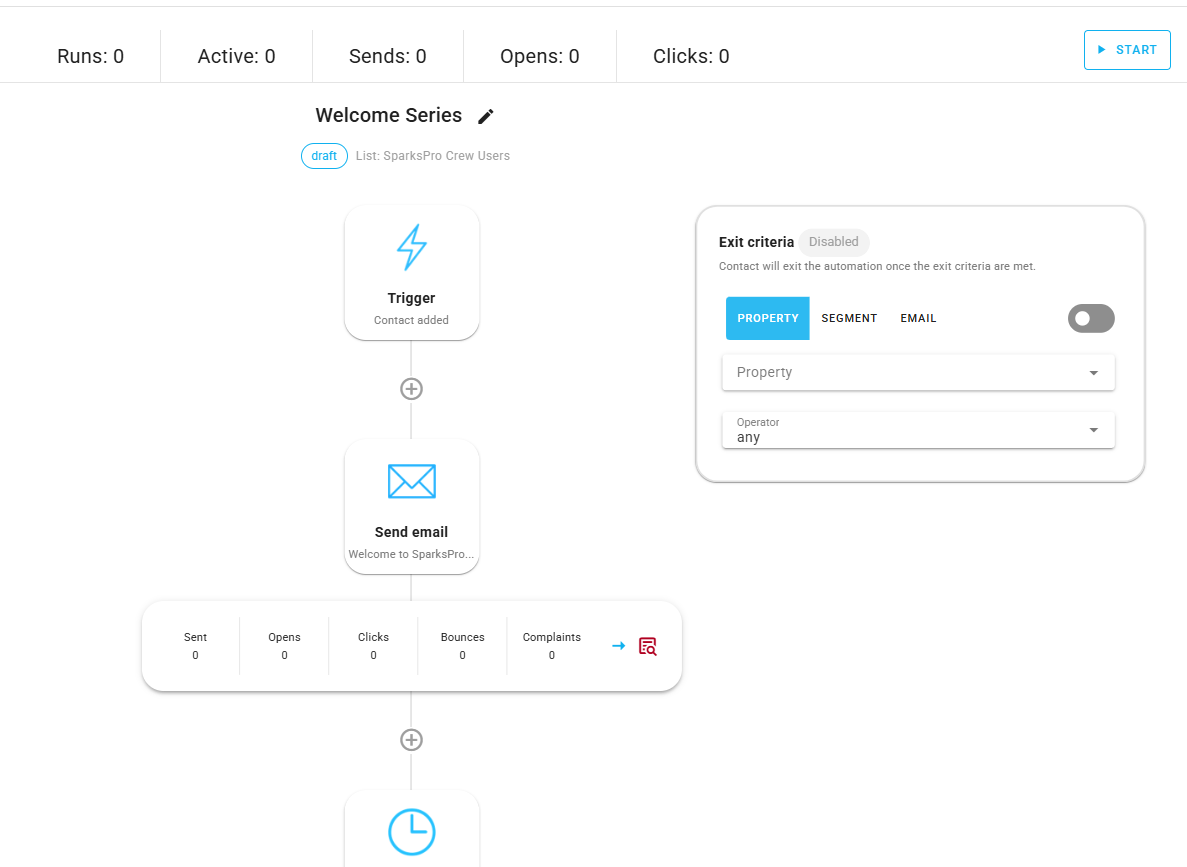Switch to the PROPERTY tab
The height and width of the screenshot is (867, 1187).
(x=768, y=318)
